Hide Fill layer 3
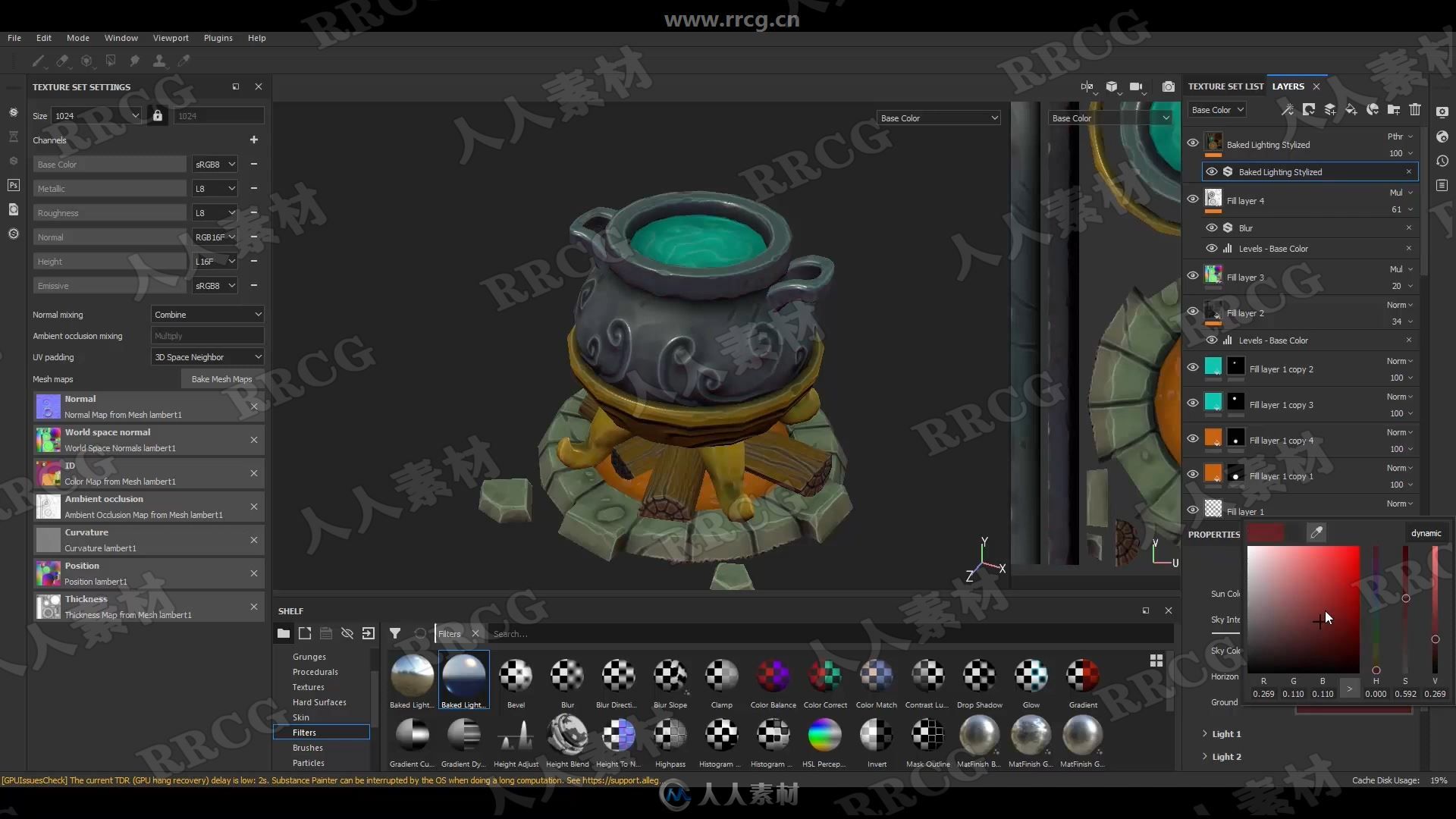 click(1193, 275)
